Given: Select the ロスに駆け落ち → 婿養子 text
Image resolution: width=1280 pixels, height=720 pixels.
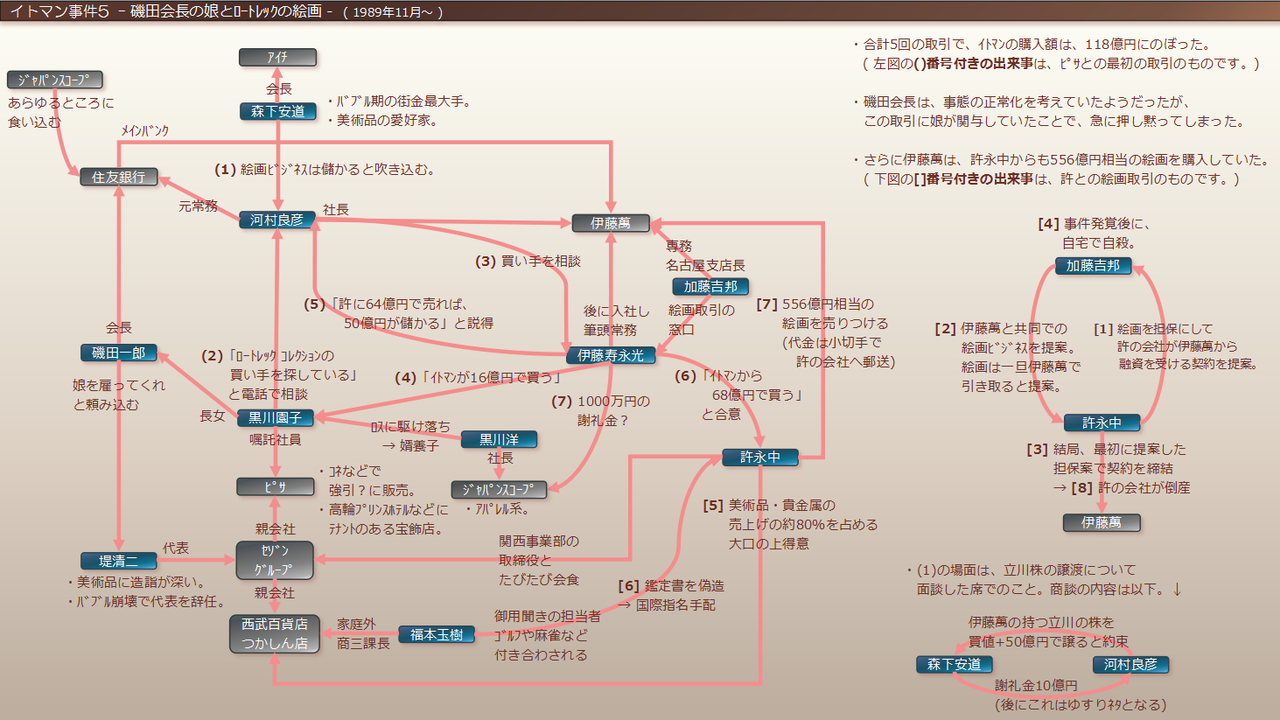Looking at the screenshot, I should point(410,436).
